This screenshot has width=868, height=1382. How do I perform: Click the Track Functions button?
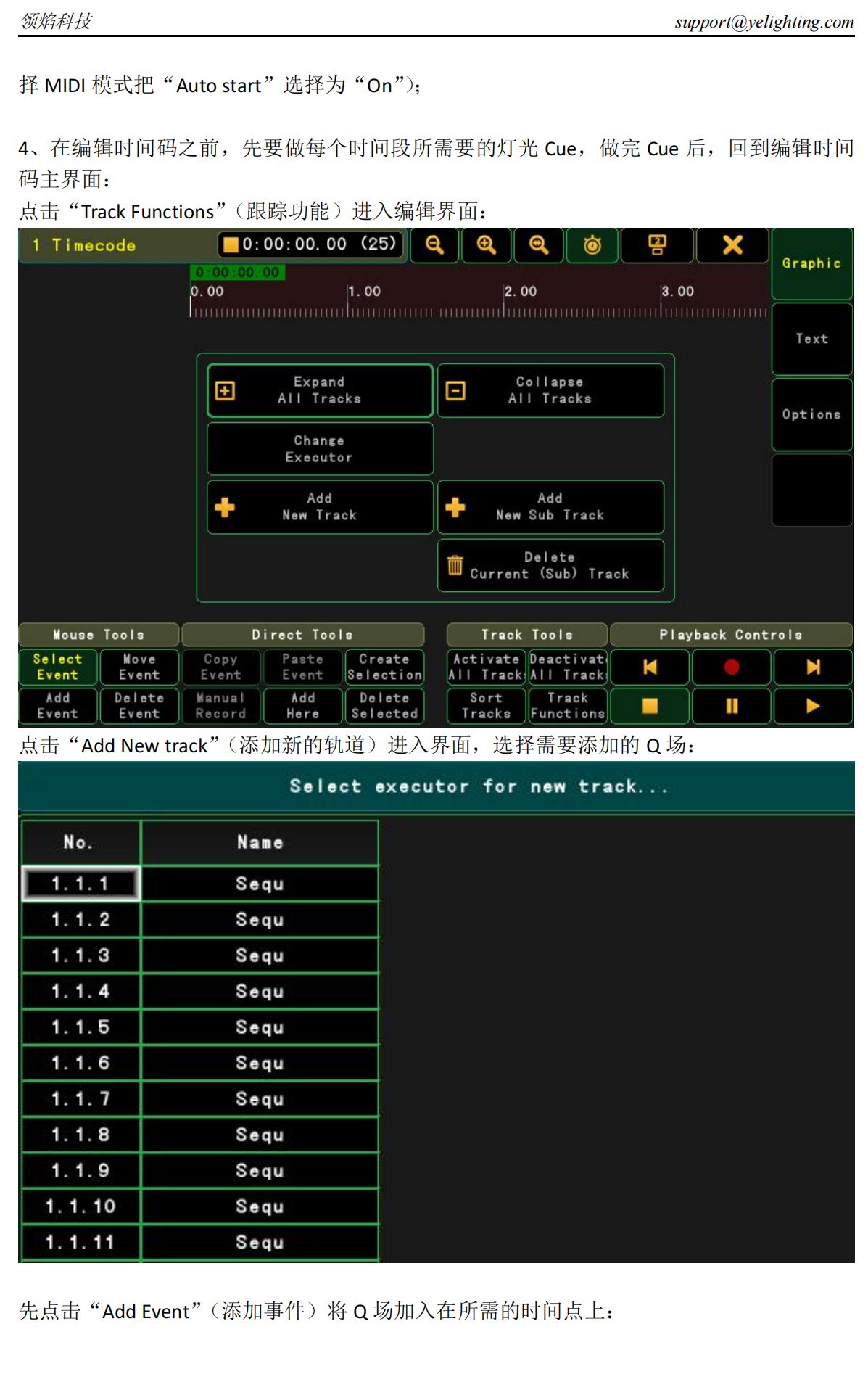coord(567,706)
